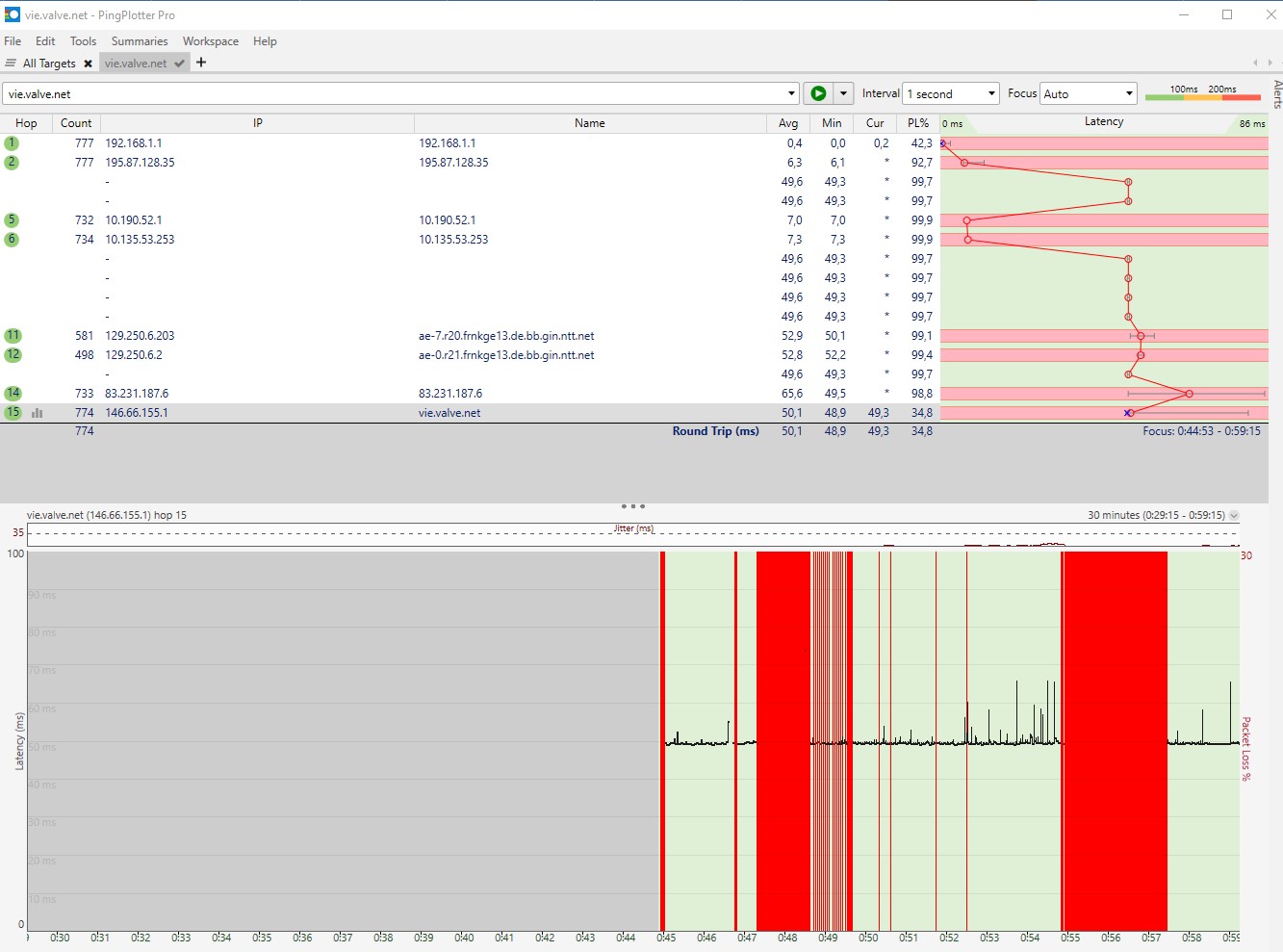This screenshot has height=952, width=1283.
Task: Click the hop 14 green number badge
Action: click(x=13, y=393)
